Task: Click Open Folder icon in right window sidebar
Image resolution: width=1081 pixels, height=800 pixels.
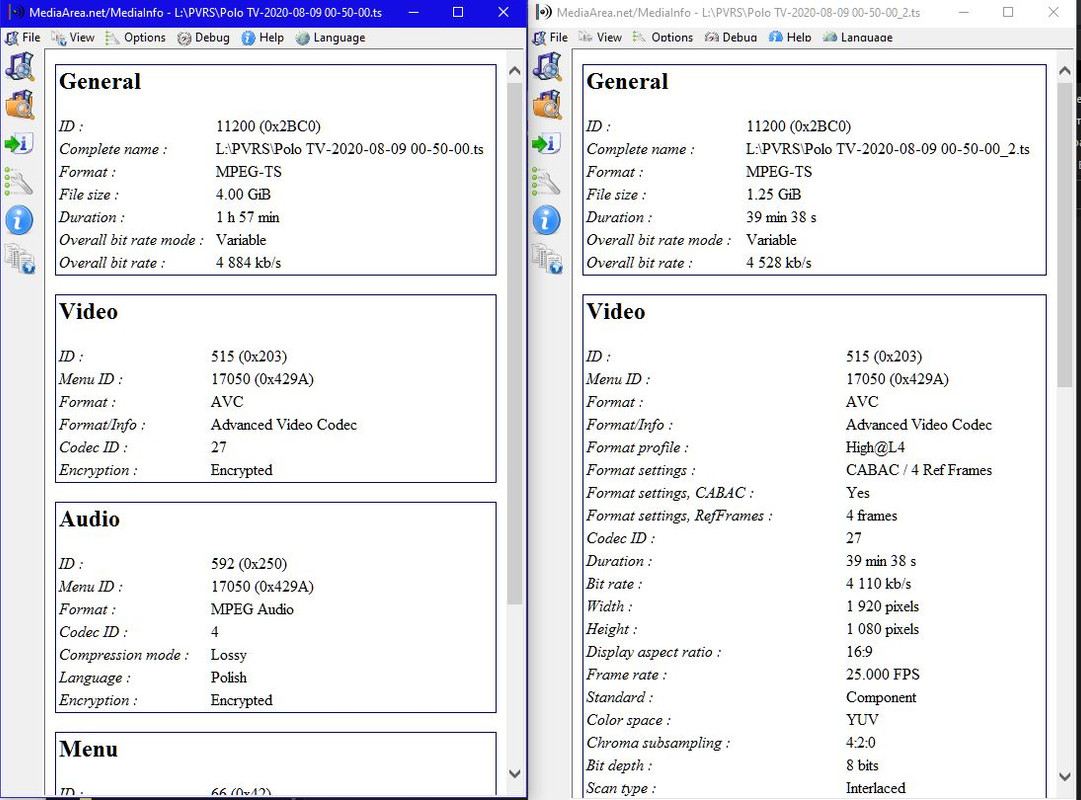Action: coord(547,106)
